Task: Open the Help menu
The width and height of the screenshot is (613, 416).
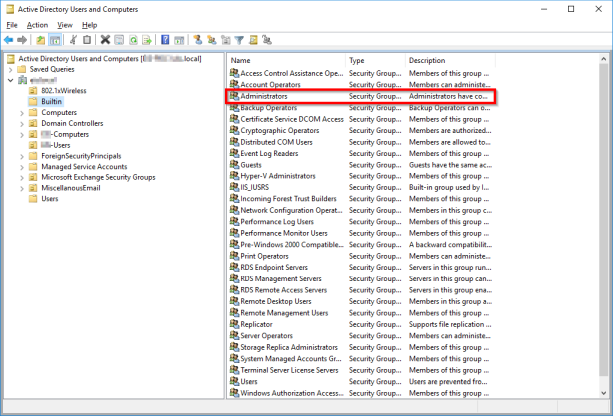Action: pos(89,25)
